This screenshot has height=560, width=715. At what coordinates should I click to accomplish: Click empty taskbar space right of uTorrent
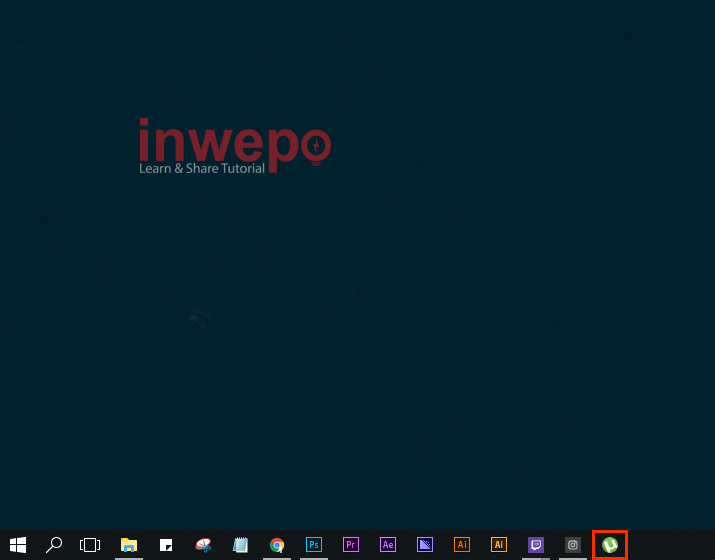coord(670,545)
